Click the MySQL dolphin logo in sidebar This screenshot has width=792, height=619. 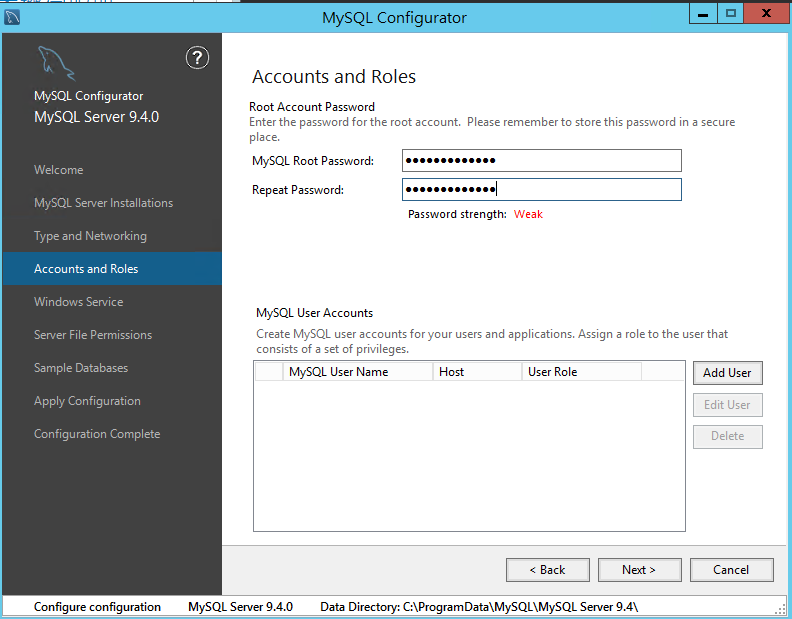56,63
